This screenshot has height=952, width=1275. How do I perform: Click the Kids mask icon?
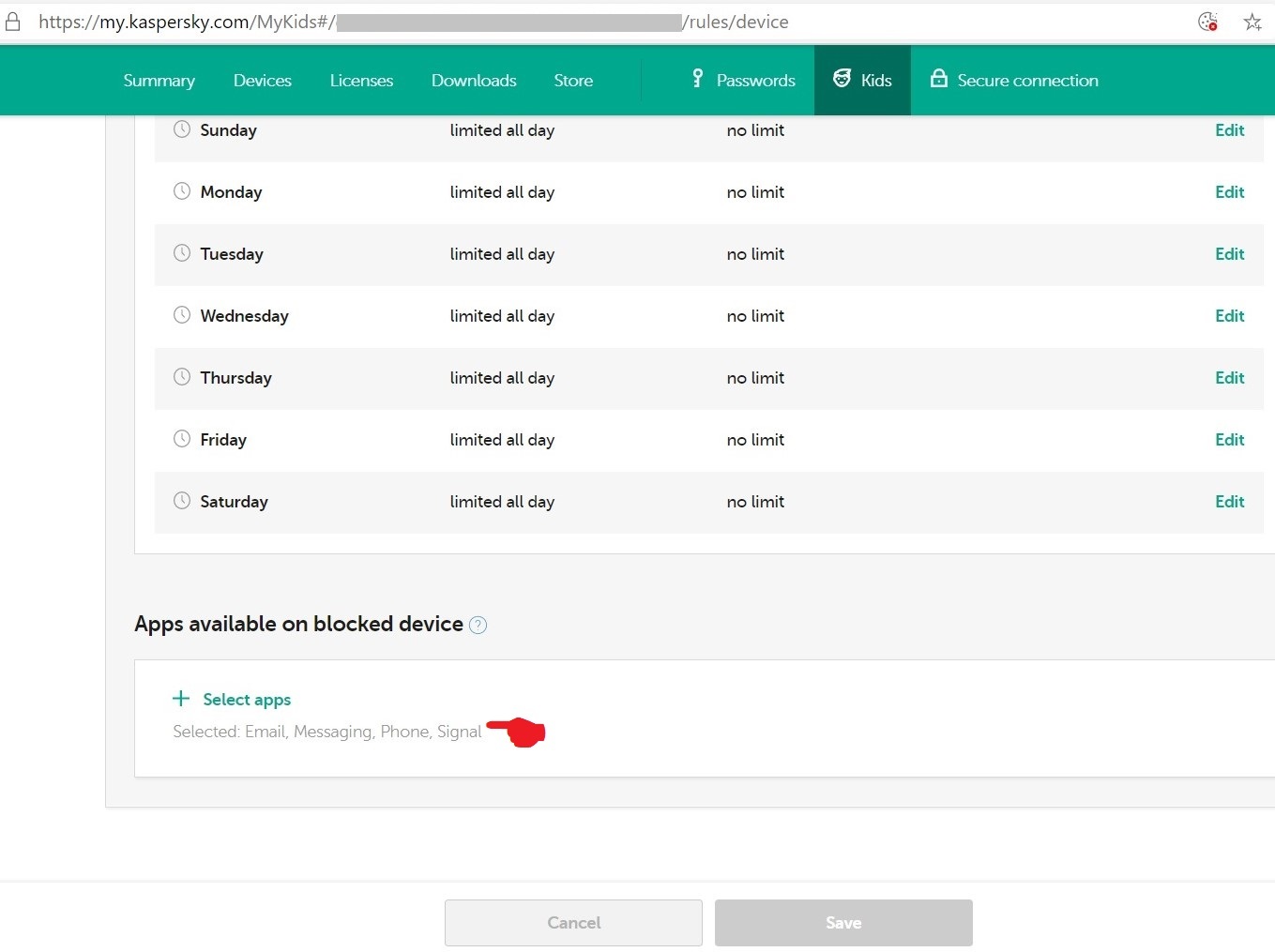[x=842, y=79]
